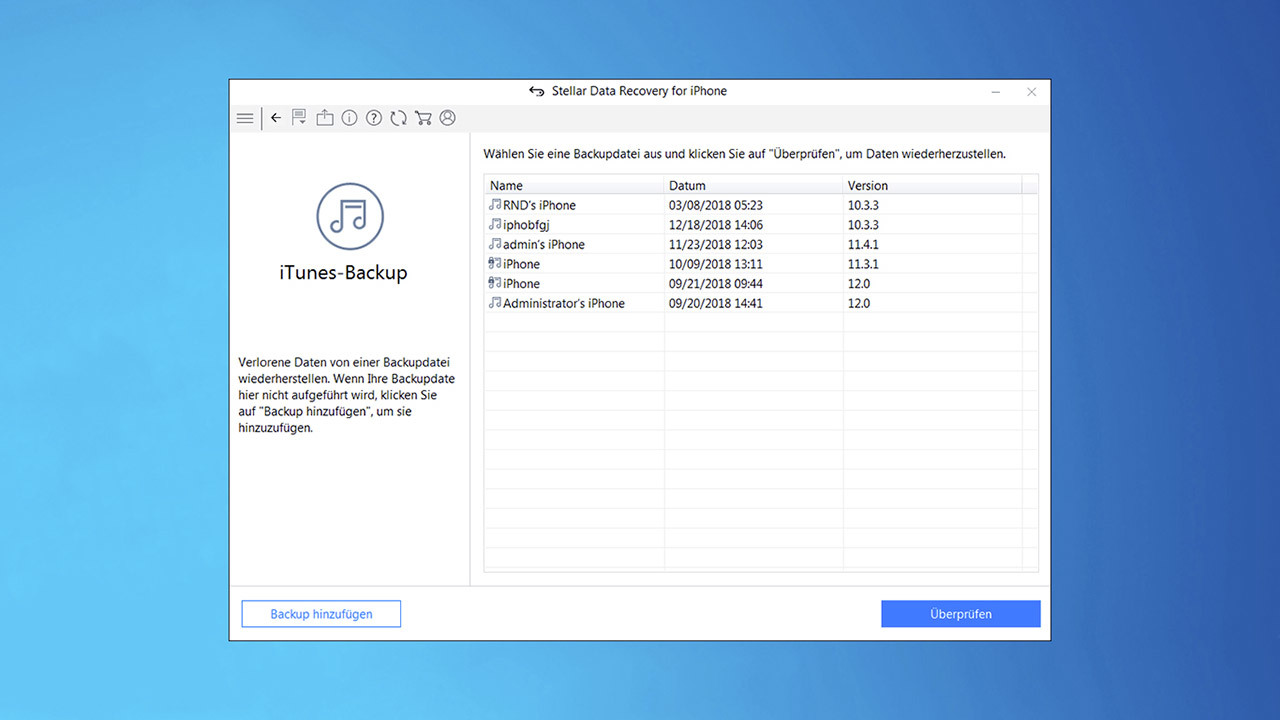Click the backup icon beside admin's iPhone
This screenshot has height=720, width=1280.
494,244
